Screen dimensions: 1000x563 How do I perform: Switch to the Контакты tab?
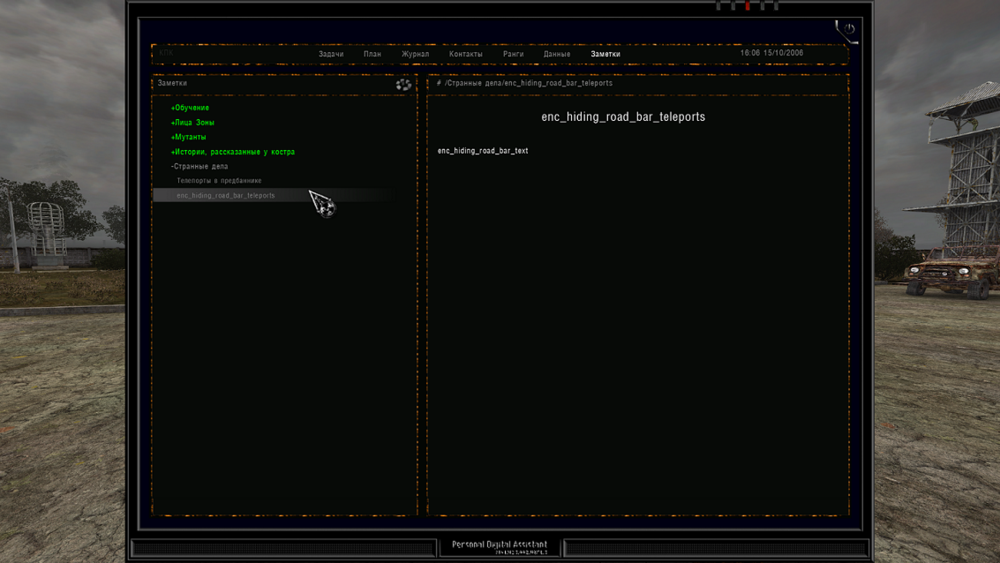point(466,54)
